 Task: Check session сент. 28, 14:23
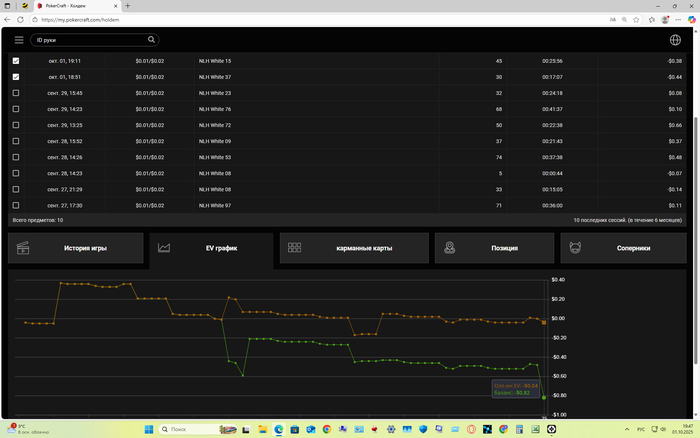click(x=16, y=173)
